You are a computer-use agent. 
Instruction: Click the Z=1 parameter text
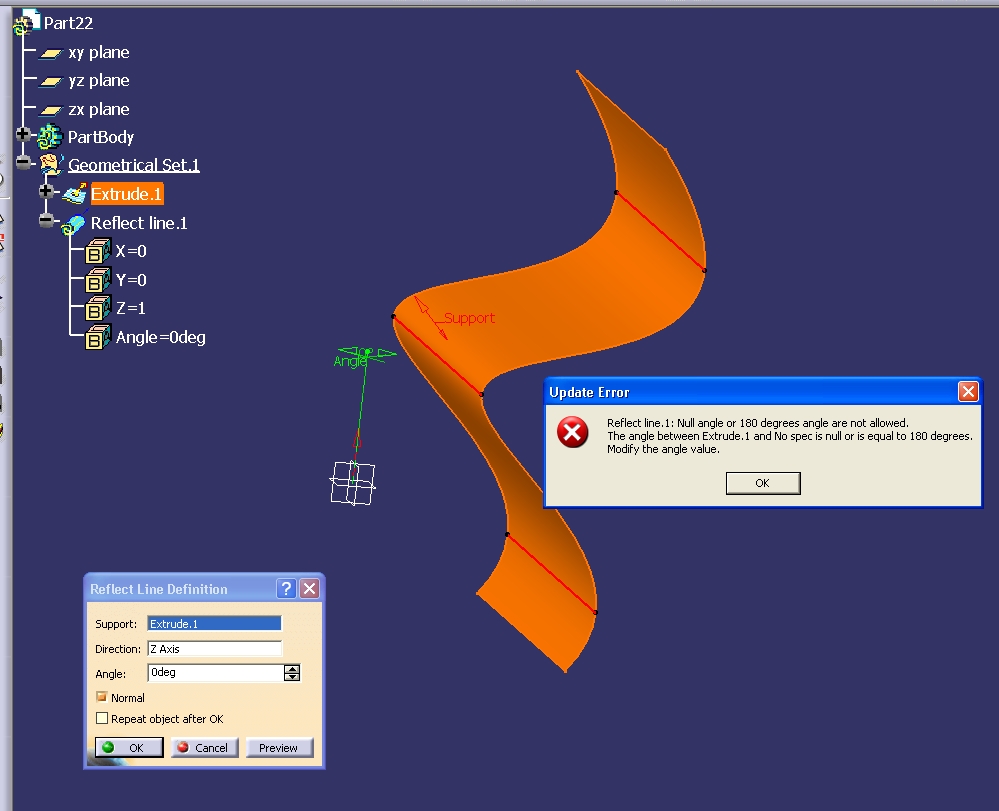coord(131,308)
